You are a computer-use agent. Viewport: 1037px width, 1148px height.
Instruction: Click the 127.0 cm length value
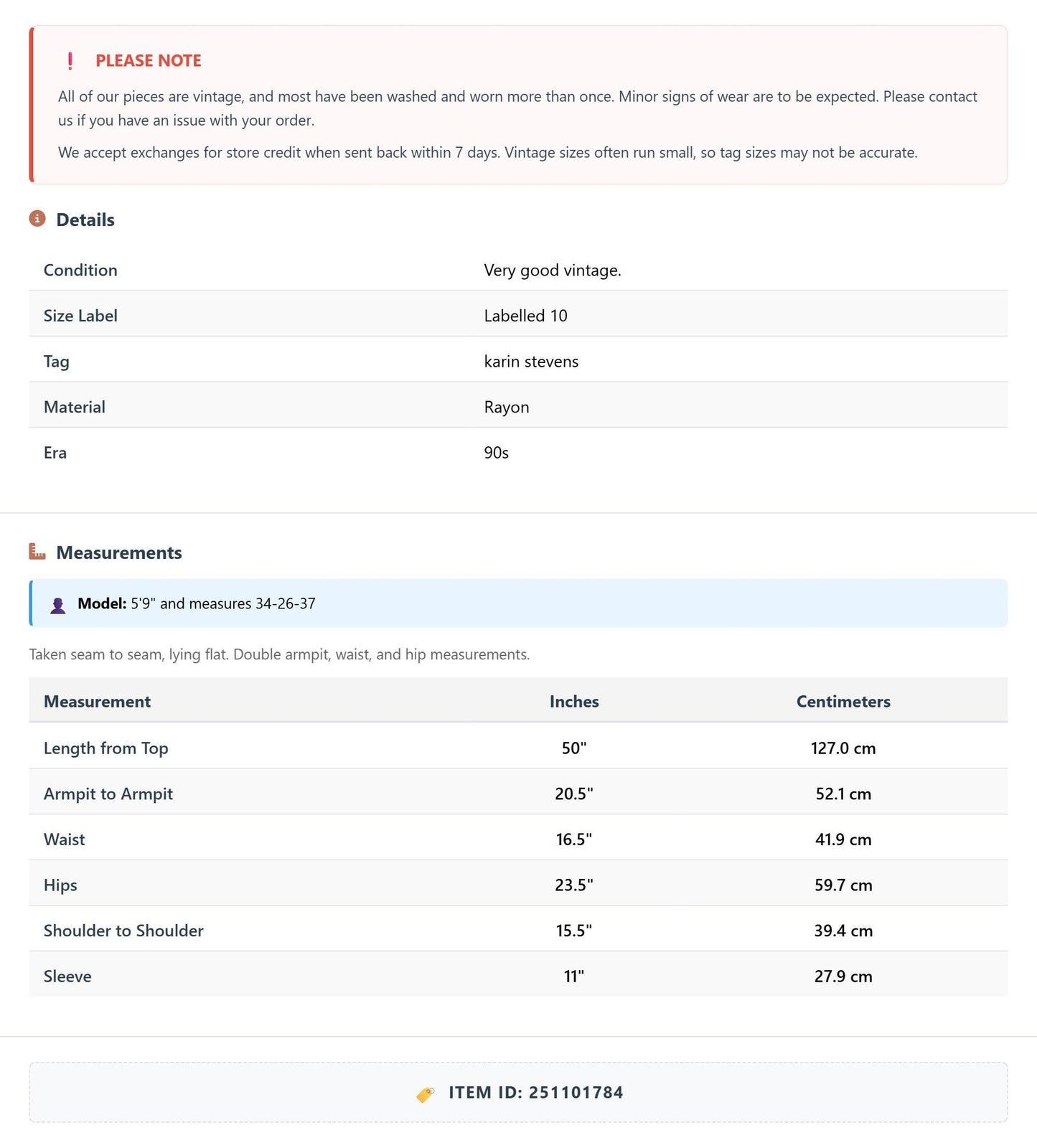(843, 748)
